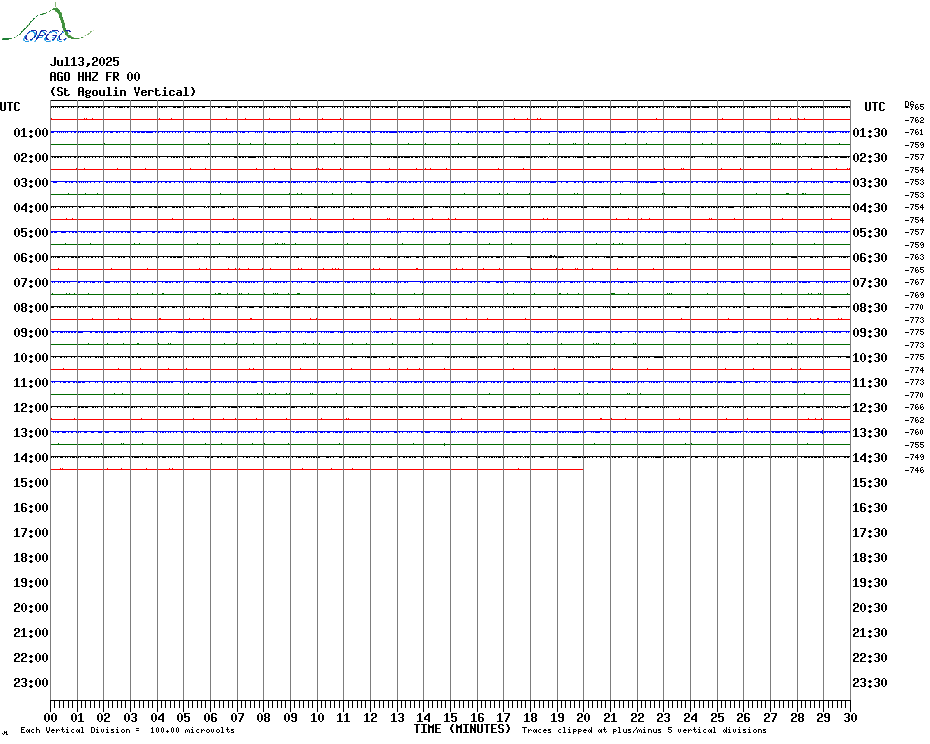Click the 18:00 hour label
The width and height of the screenshot is (930, 744).
31,558
